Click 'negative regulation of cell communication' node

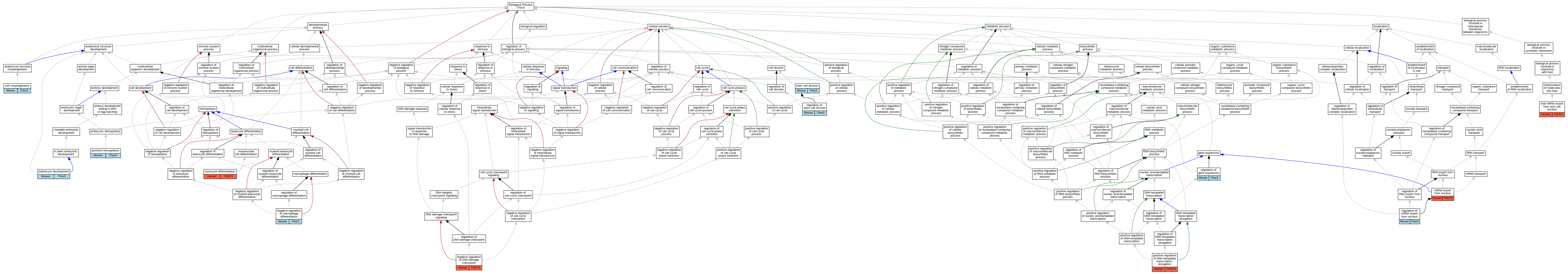(x=617, y=109)
